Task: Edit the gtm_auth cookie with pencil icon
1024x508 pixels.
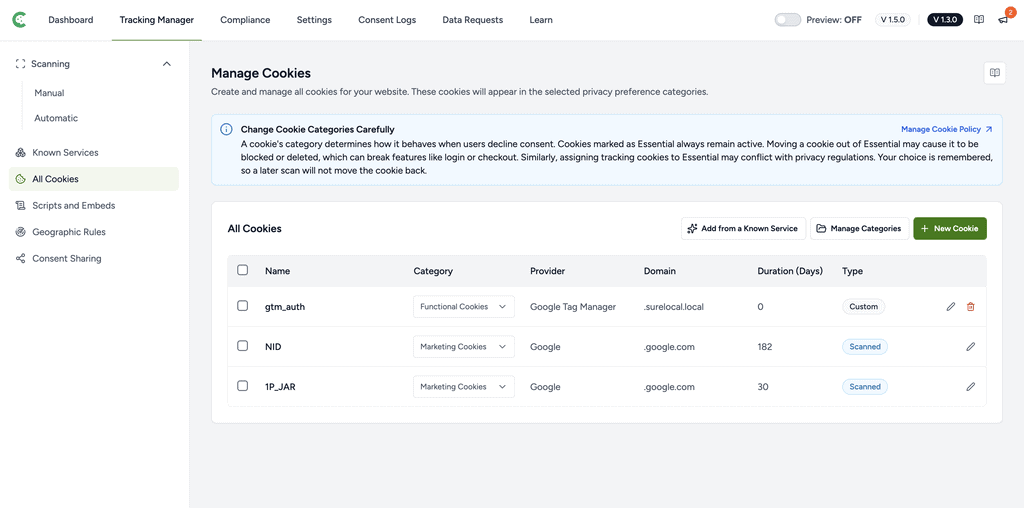Action: [951, 307]
